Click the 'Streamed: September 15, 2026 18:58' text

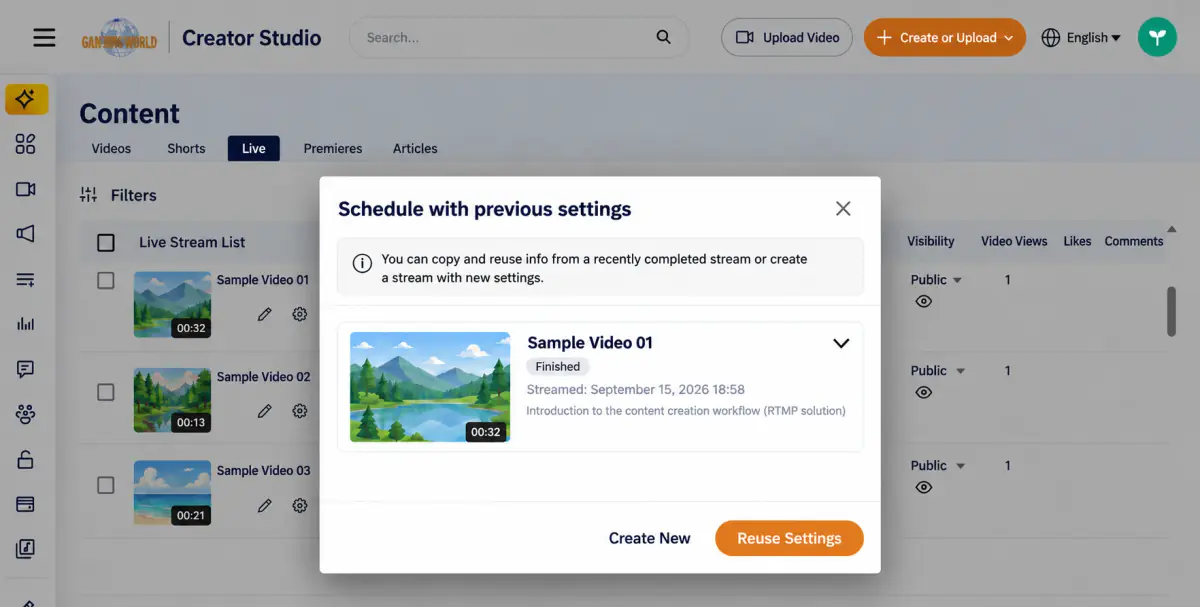coord(636,389)
